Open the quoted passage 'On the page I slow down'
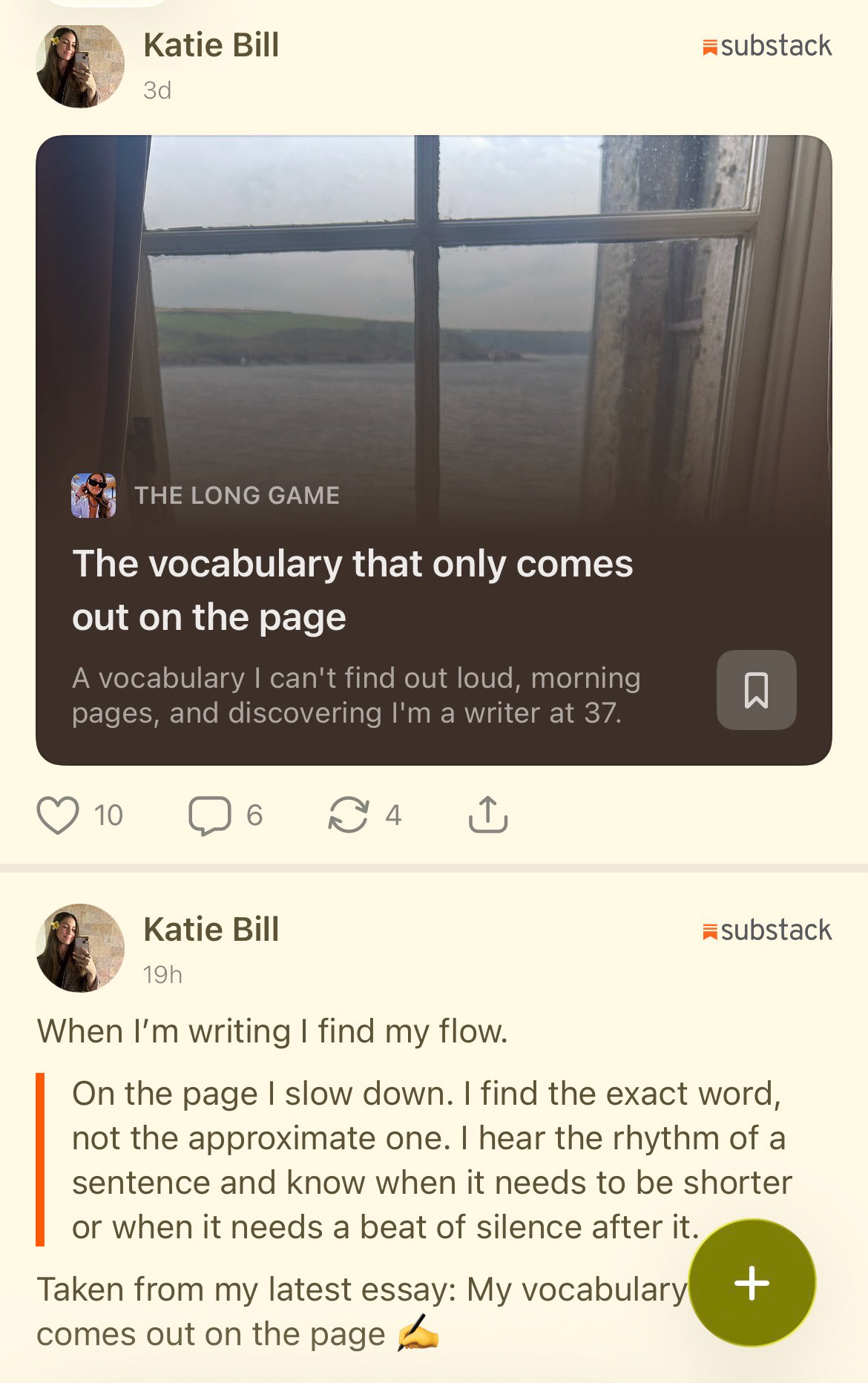 click(x=430, y=1160)
